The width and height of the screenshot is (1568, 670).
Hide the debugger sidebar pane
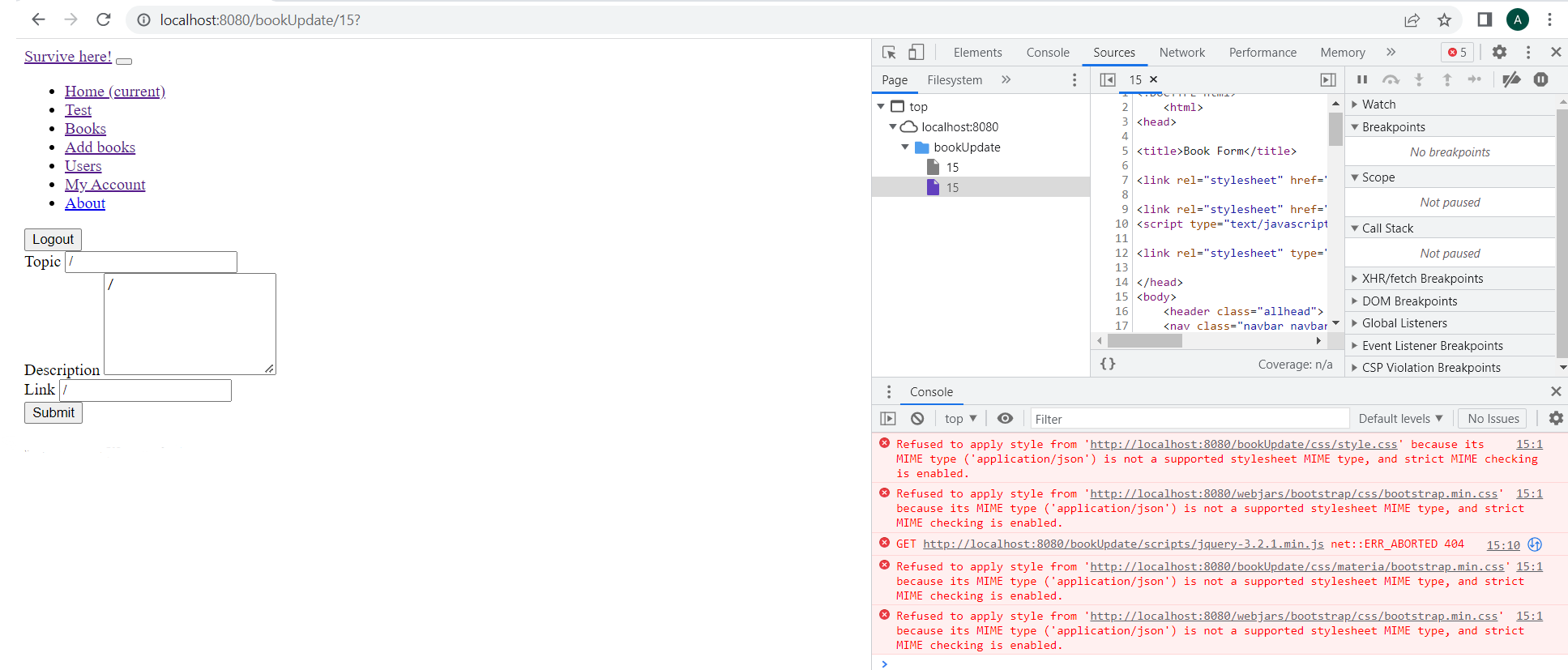coord(1328,79)
